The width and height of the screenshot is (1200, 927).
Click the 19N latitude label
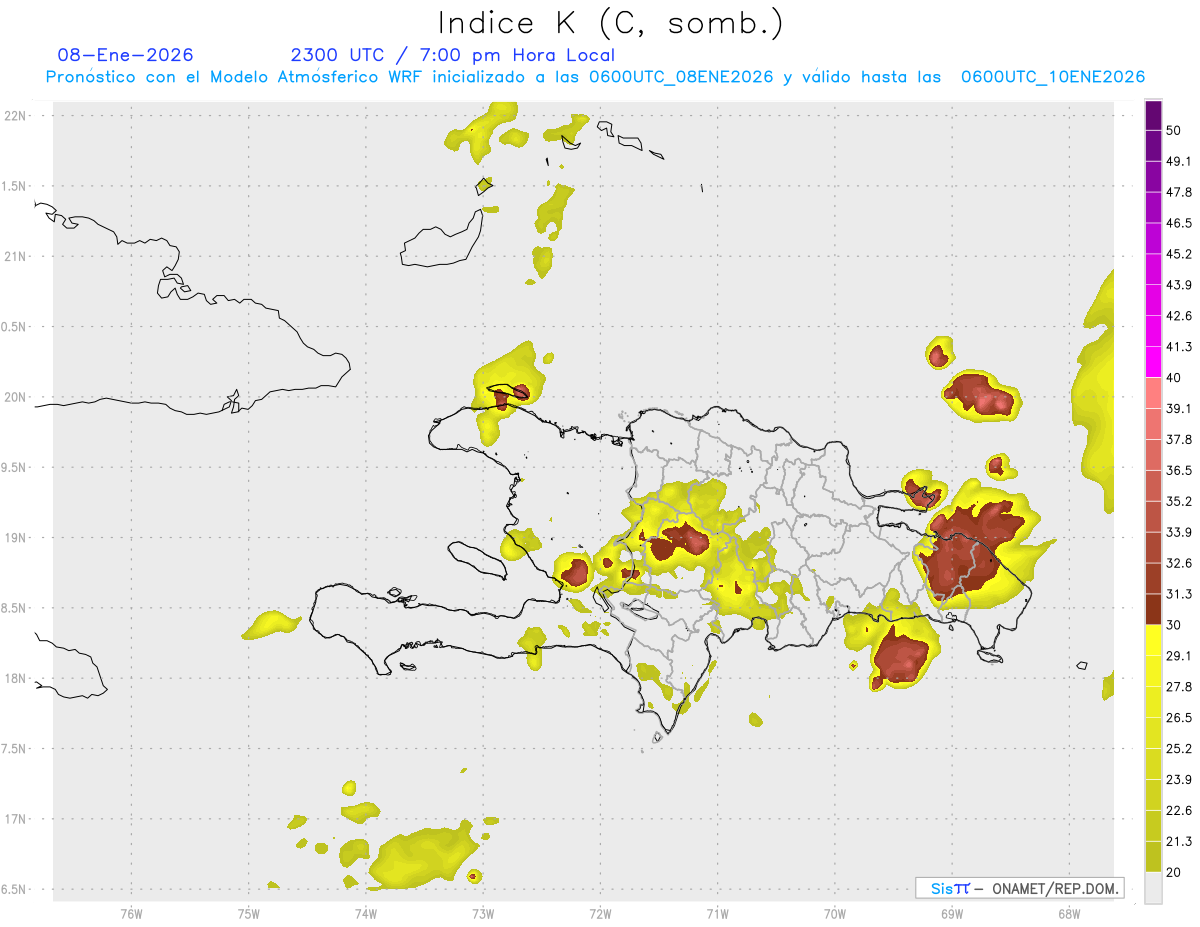pyautogui.click(x=16, y=537)
